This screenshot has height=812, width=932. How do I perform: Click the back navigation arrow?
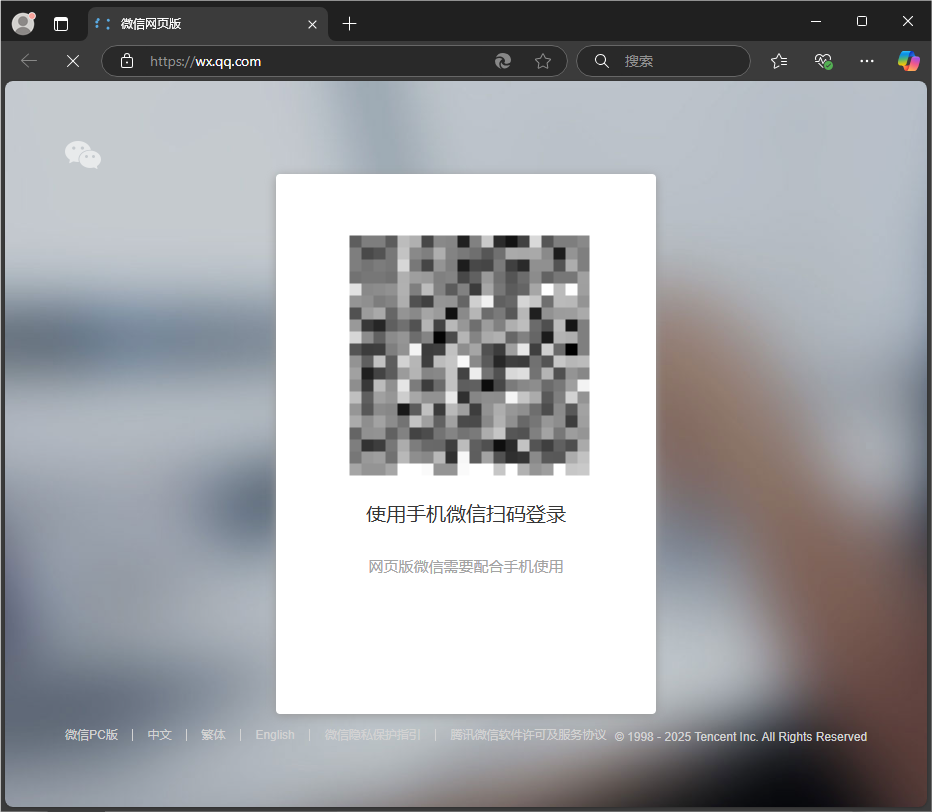[x=28, y=61]
